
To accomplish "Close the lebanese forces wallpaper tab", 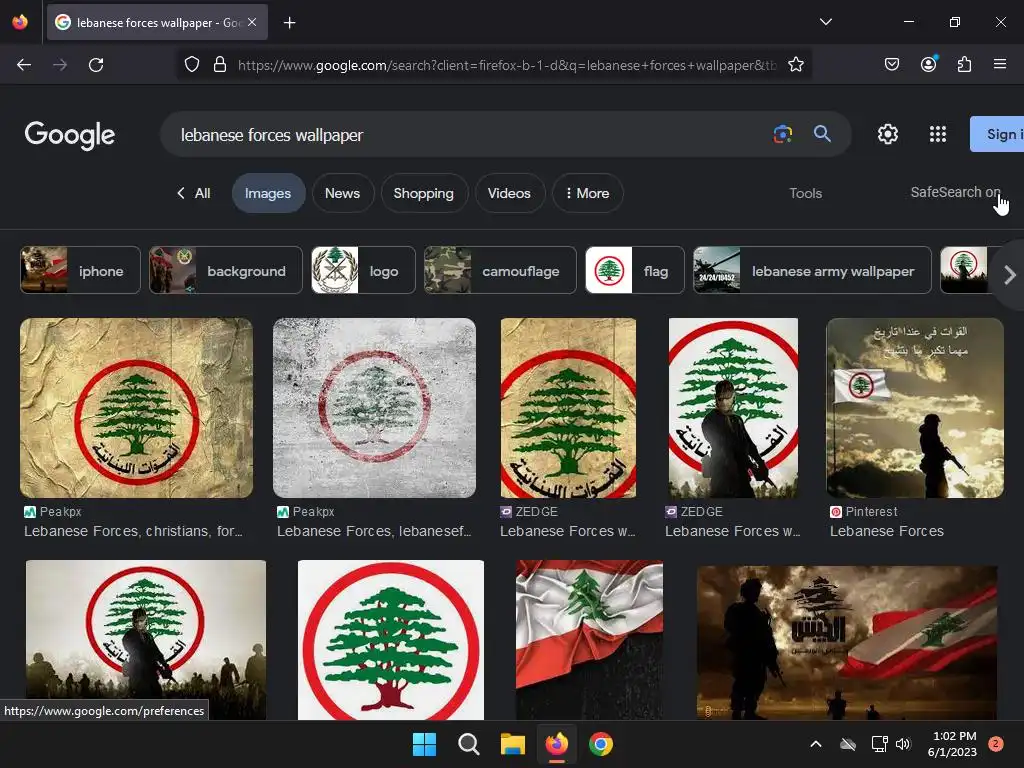I will point(252,22).
